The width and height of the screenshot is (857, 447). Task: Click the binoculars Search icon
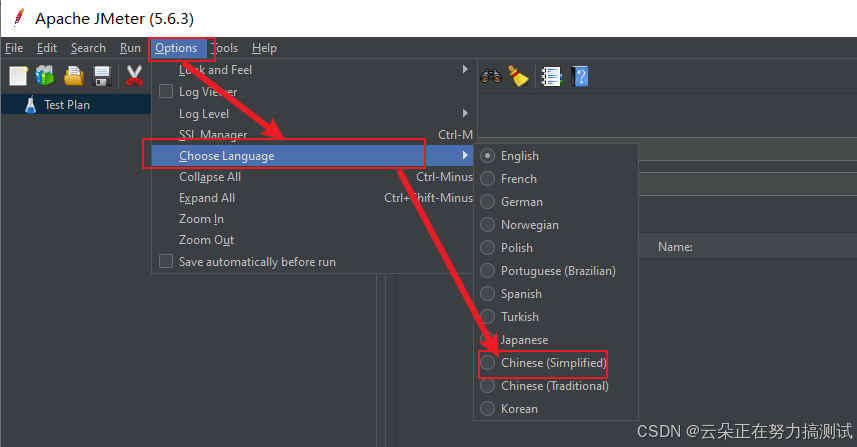click(x=491, y=76)
